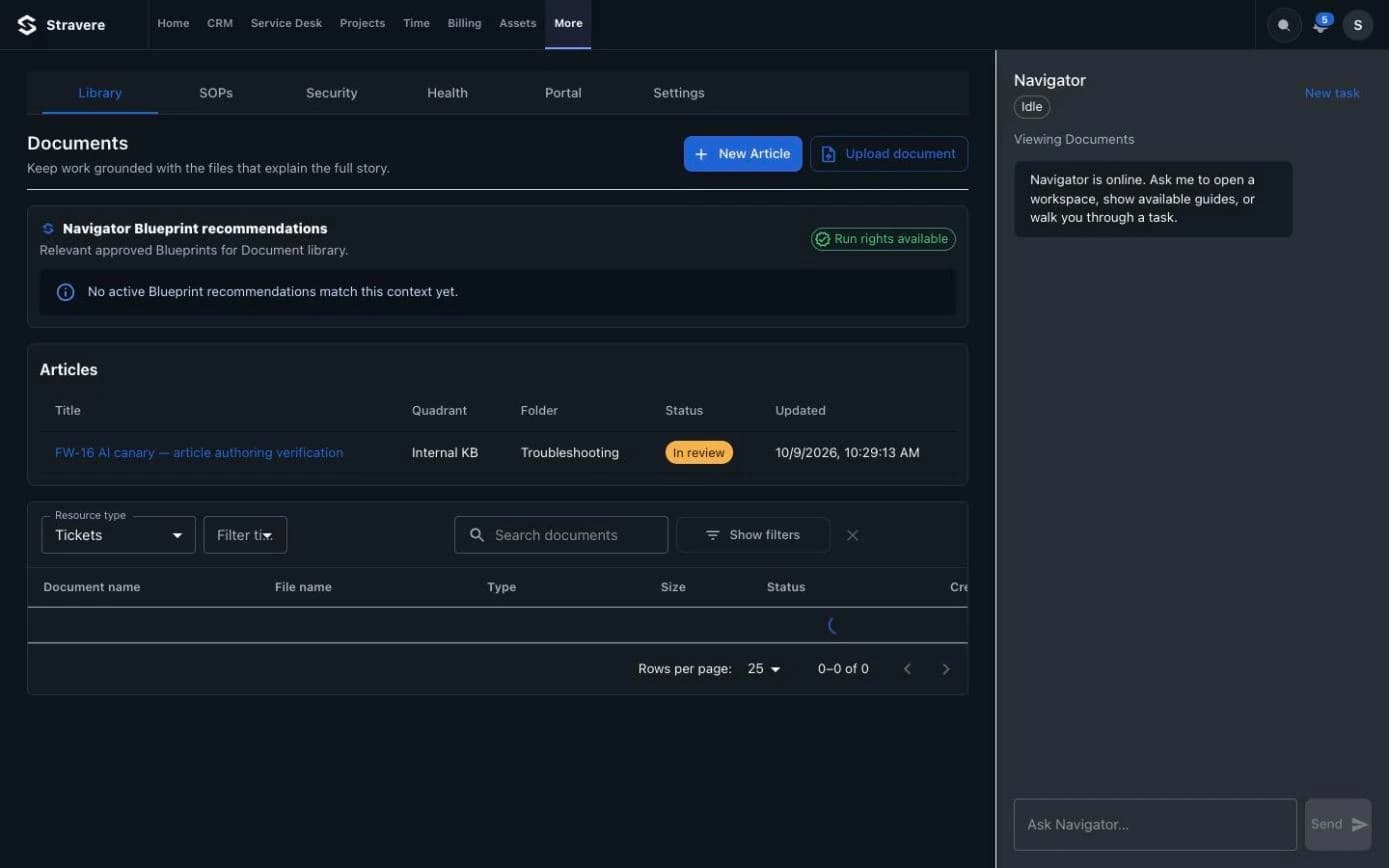This screenshot has height=868, width=1389.
Task: Open the Projects menu
Action: click(362, 24)
